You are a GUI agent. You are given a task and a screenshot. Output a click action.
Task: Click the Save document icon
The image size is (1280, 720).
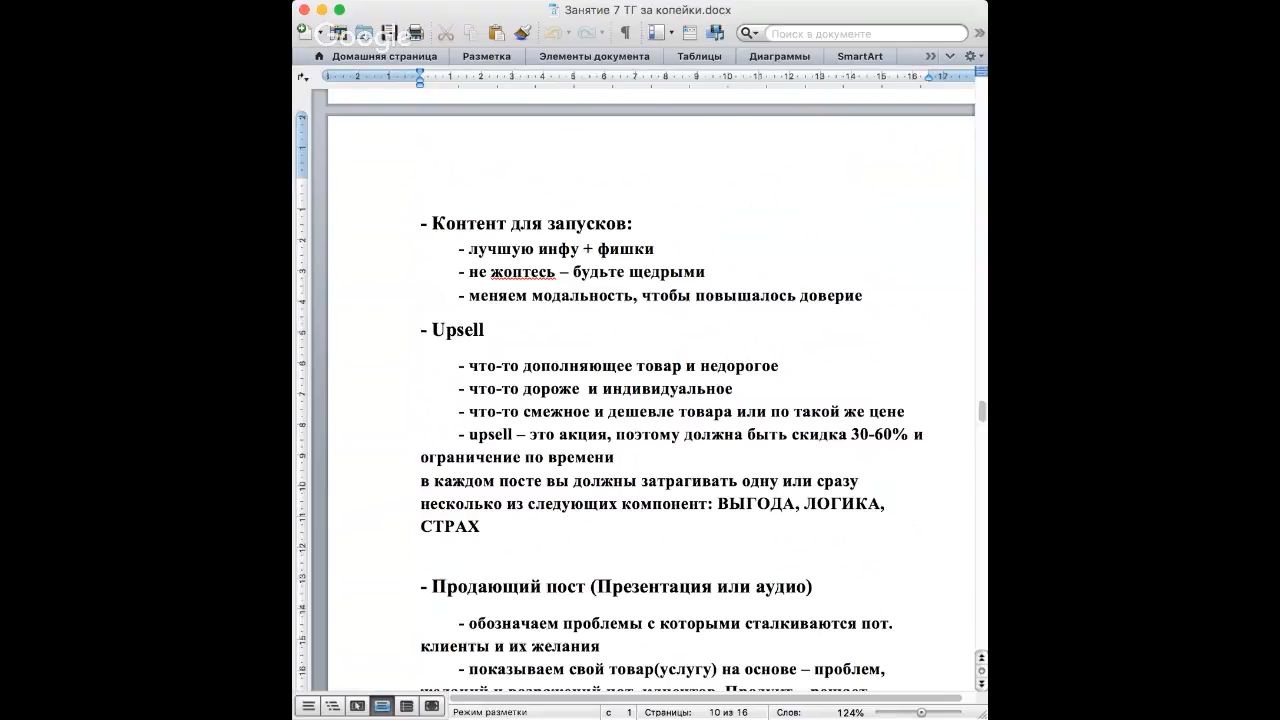point(389,33)
